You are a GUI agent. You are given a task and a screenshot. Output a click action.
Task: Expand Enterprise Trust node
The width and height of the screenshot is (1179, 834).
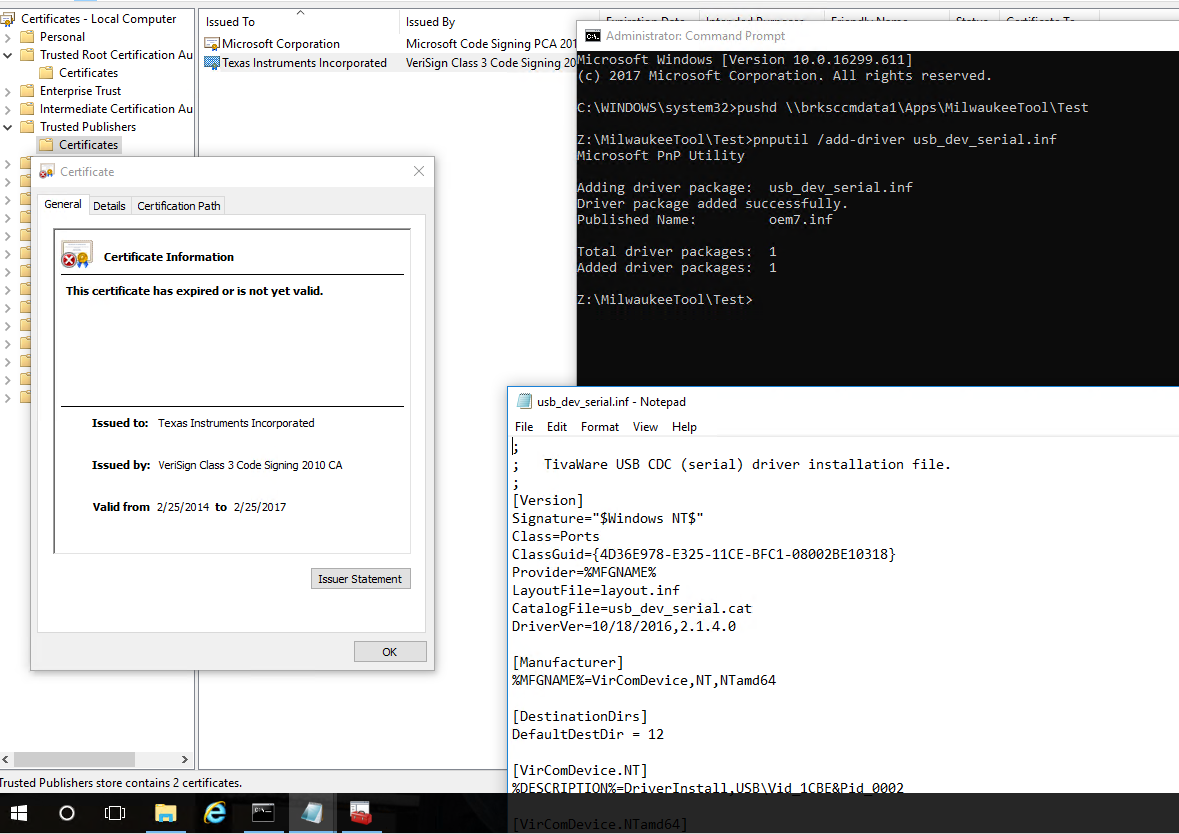point(8,91)
